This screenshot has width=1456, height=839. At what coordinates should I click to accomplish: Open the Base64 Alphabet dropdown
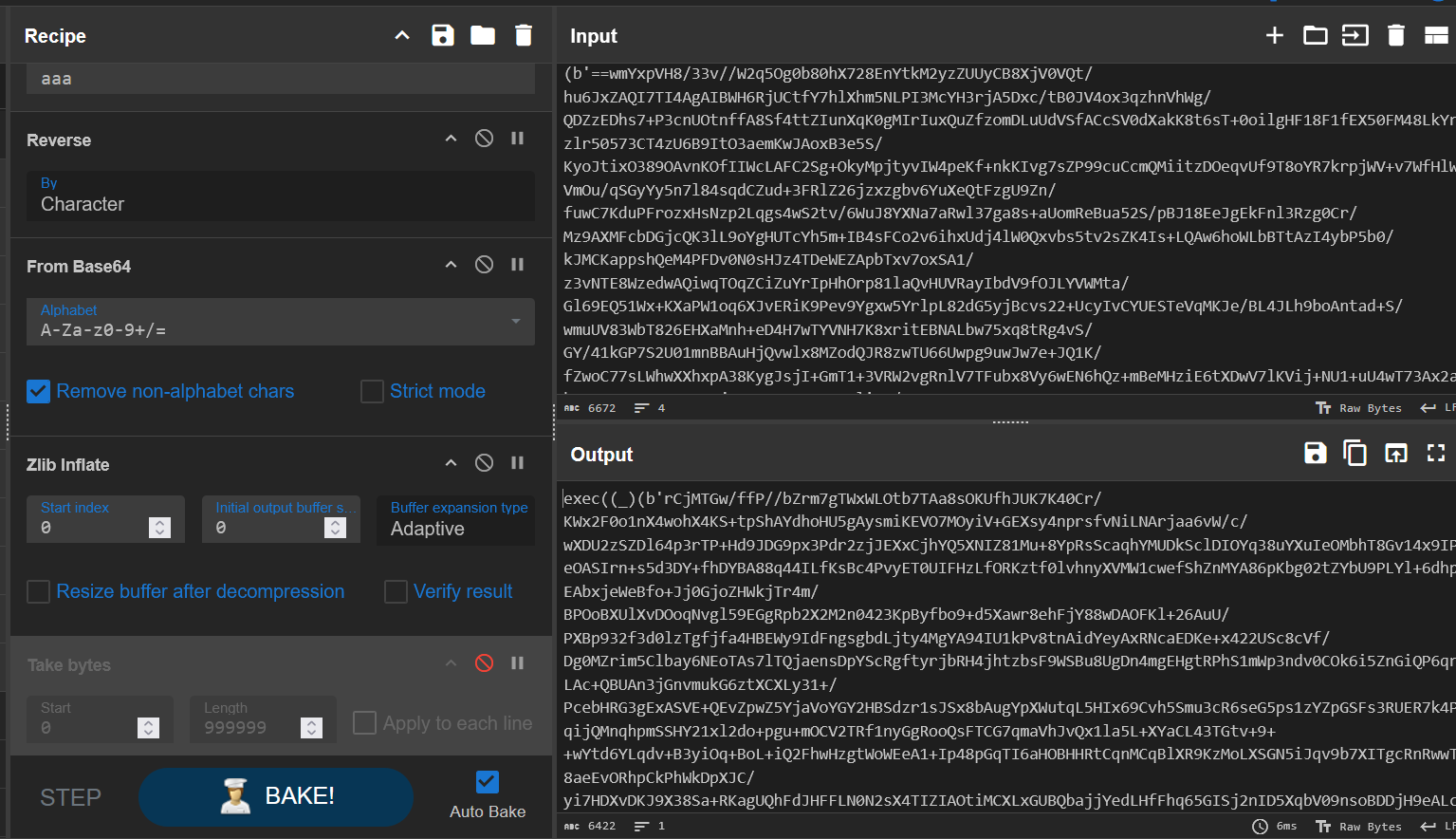[281, 322]
